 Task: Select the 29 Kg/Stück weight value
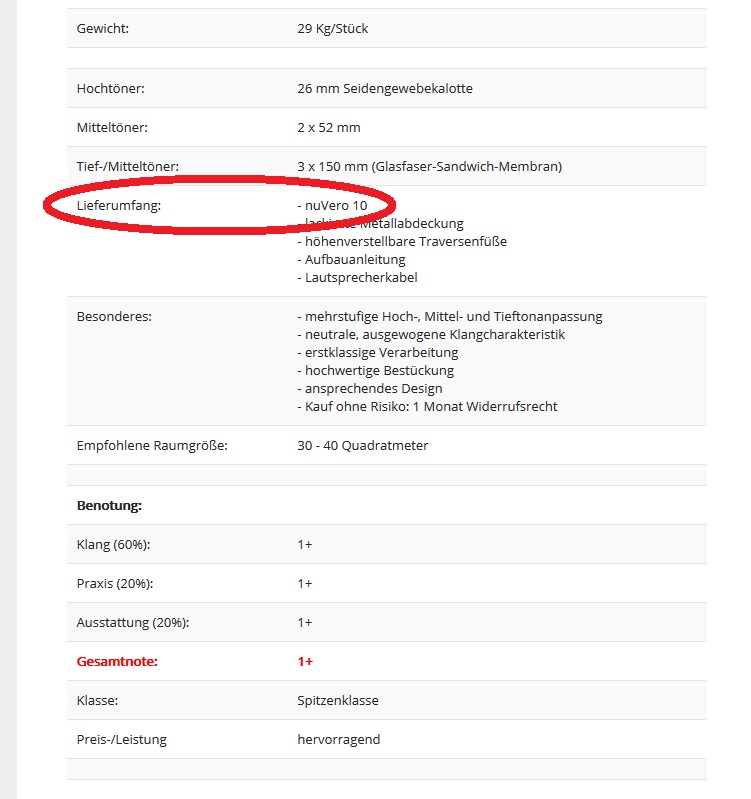[x=332, y=28]
